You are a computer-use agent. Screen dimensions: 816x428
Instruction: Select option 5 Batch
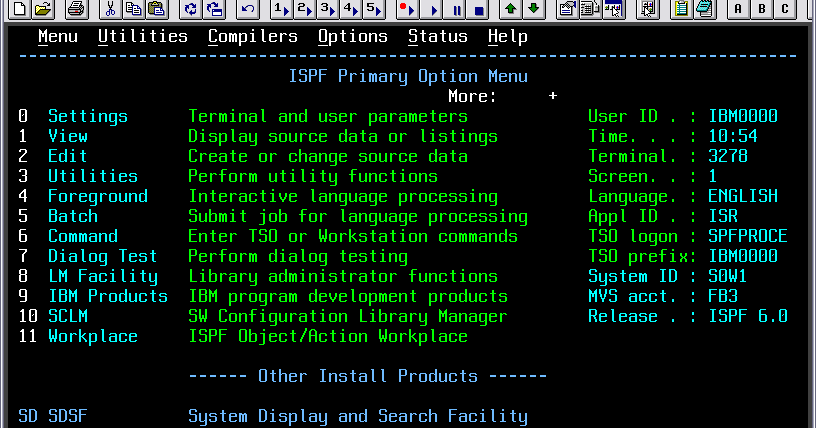(73, 216)
